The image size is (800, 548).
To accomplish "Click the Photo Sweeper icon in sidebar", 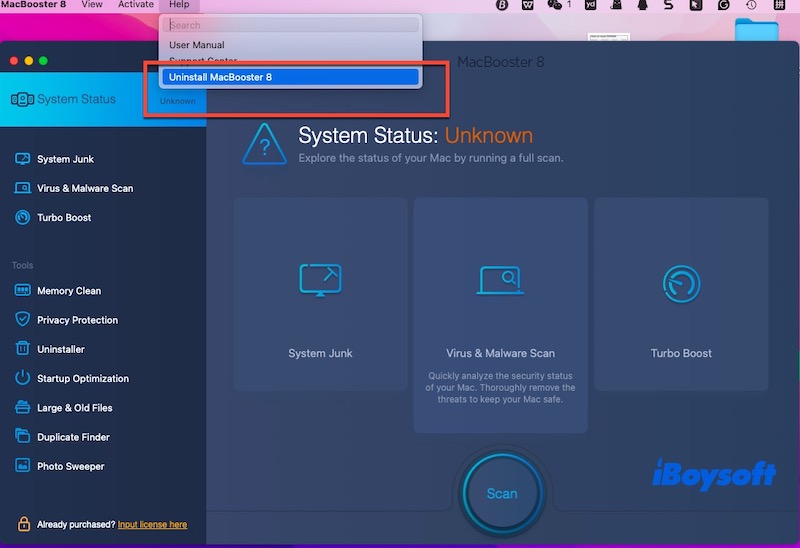I will pyautogui.click(x=22, y=466).
